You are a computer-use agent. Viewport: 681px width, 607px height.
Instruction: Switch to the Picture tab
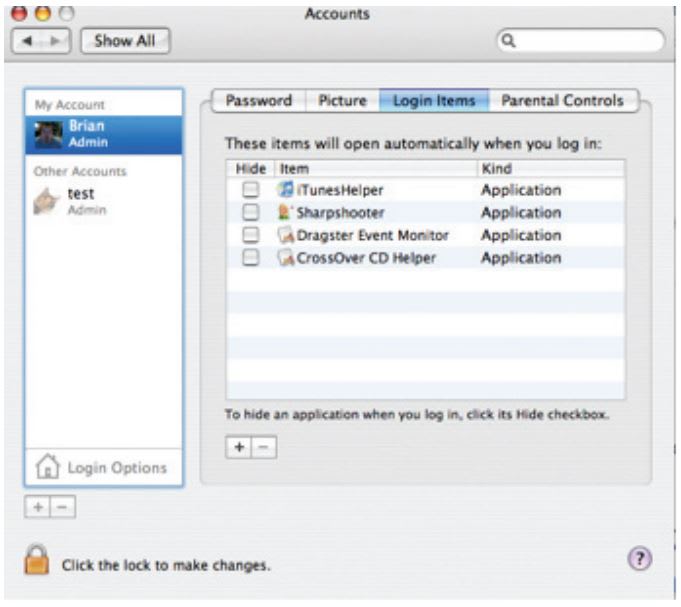tap(343, 101)
